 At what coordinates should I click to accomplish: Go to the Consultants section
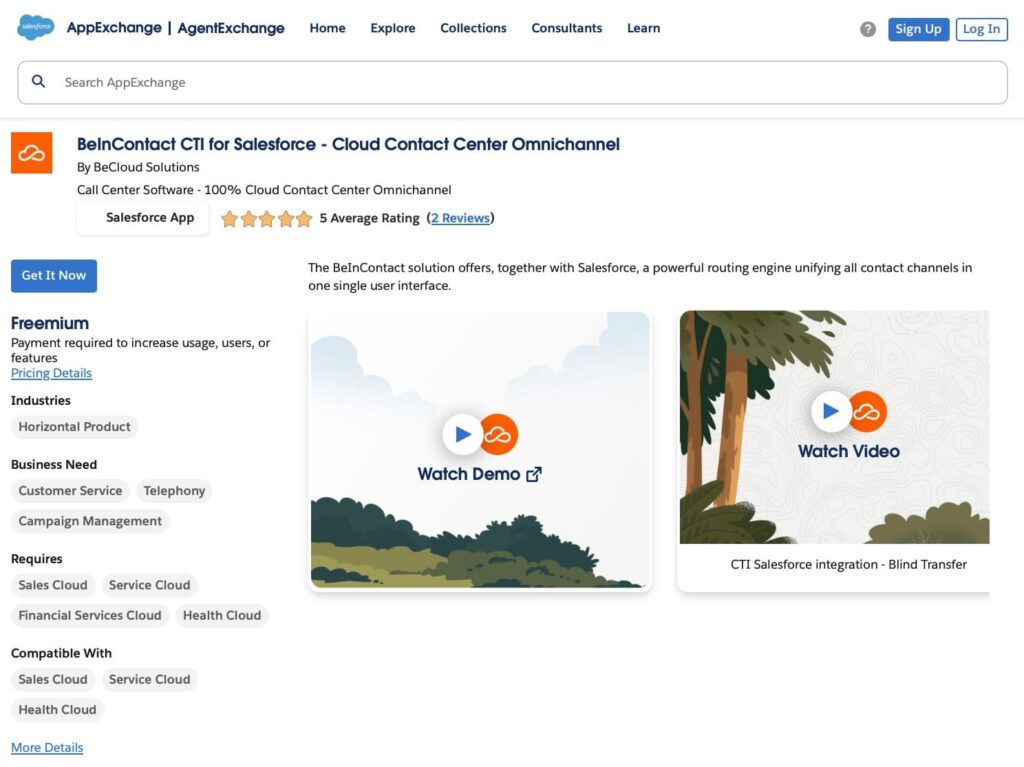(566, 28)
